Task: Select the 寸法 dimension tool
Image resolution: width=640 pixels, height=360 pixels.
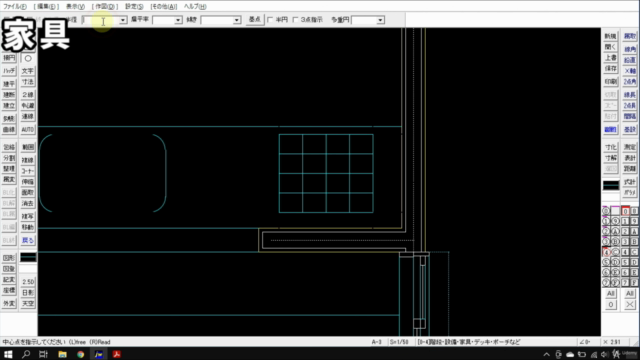Action: [28, 82]
